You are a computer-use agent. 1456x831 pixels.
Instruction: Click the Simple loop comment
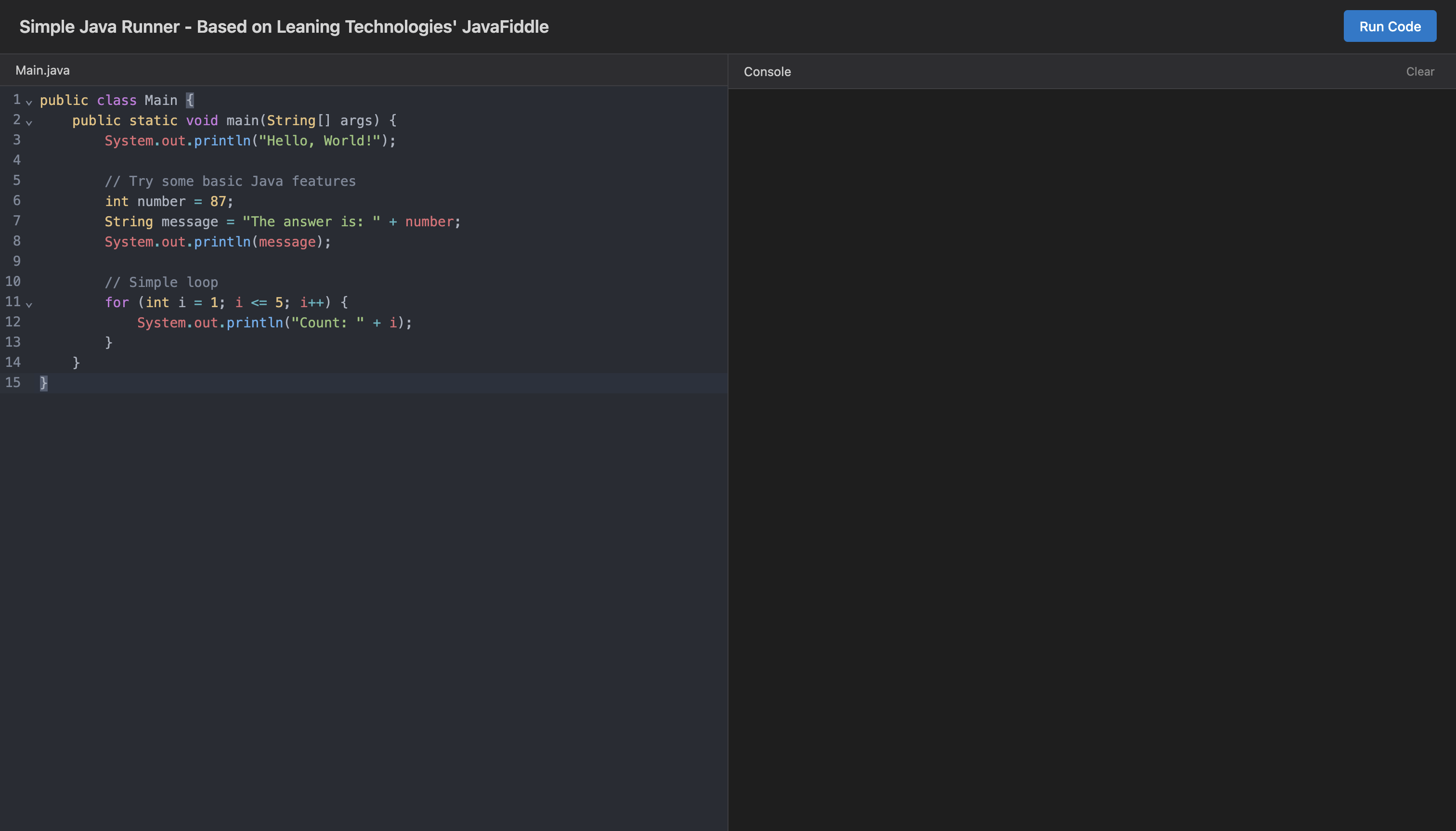click(x=161, y=281)
